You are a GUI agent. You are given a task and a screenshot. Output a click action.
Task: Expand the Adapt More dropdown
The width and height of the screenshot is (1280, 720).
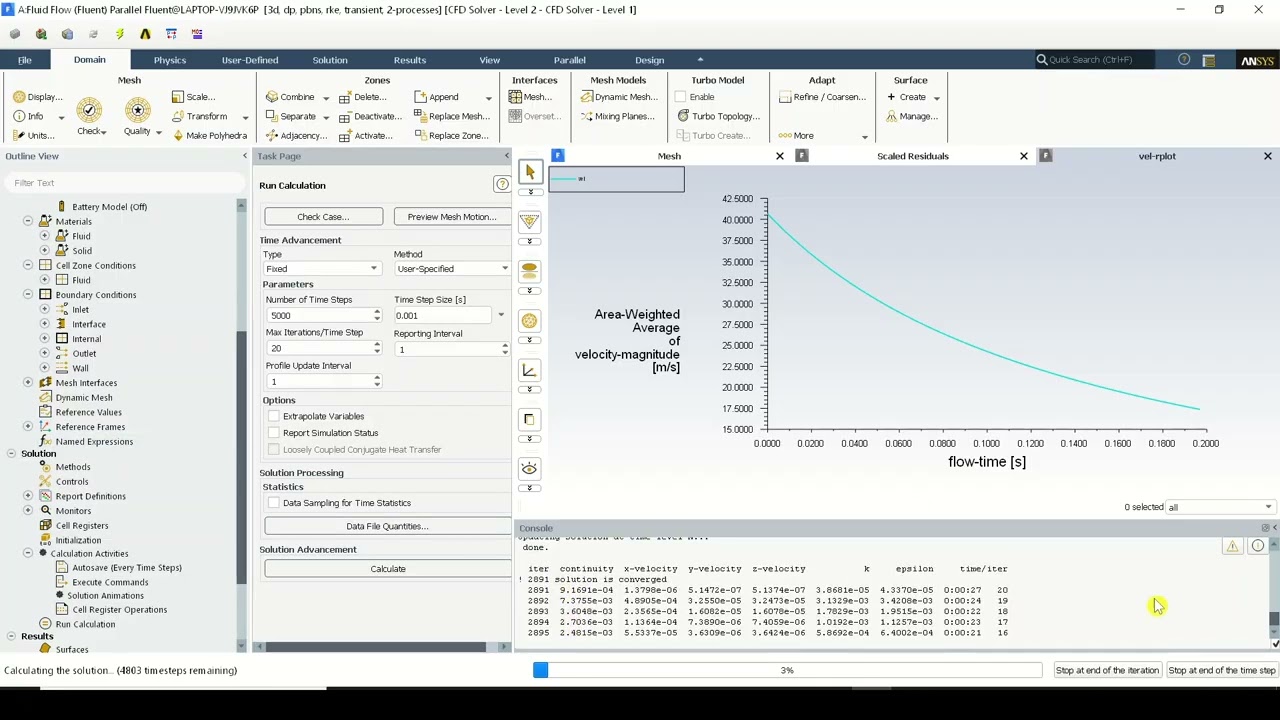(864, 136)
